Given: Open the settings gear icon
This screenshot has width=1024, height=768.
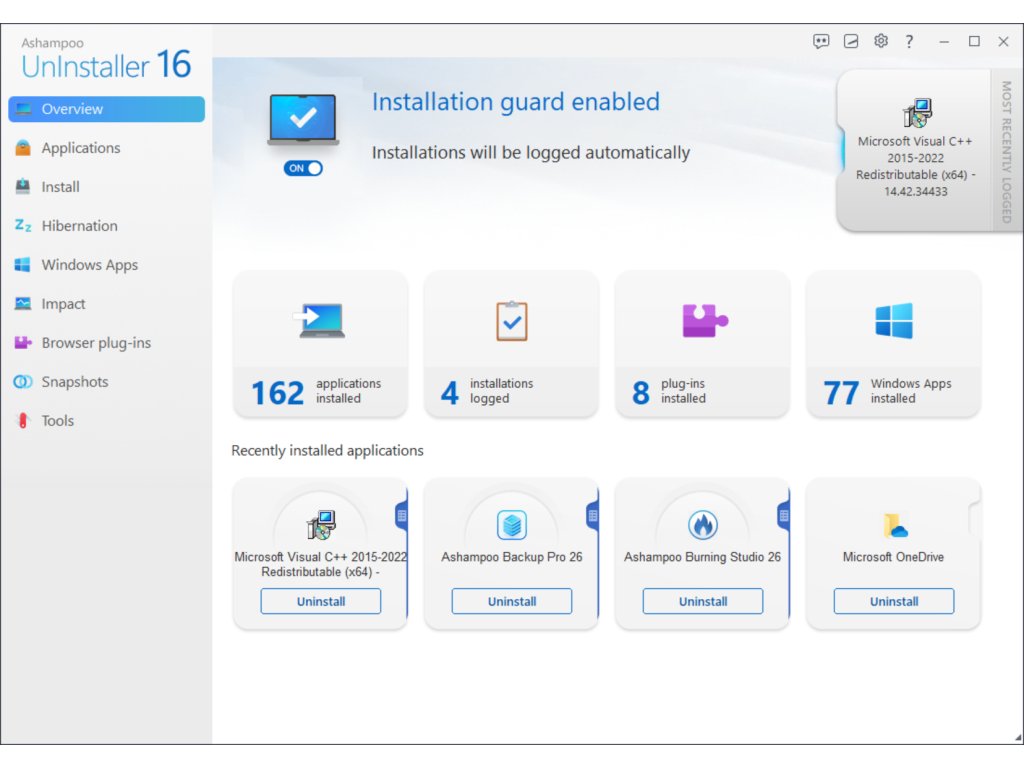Looking at the screenshot, I should coord(880,41).
